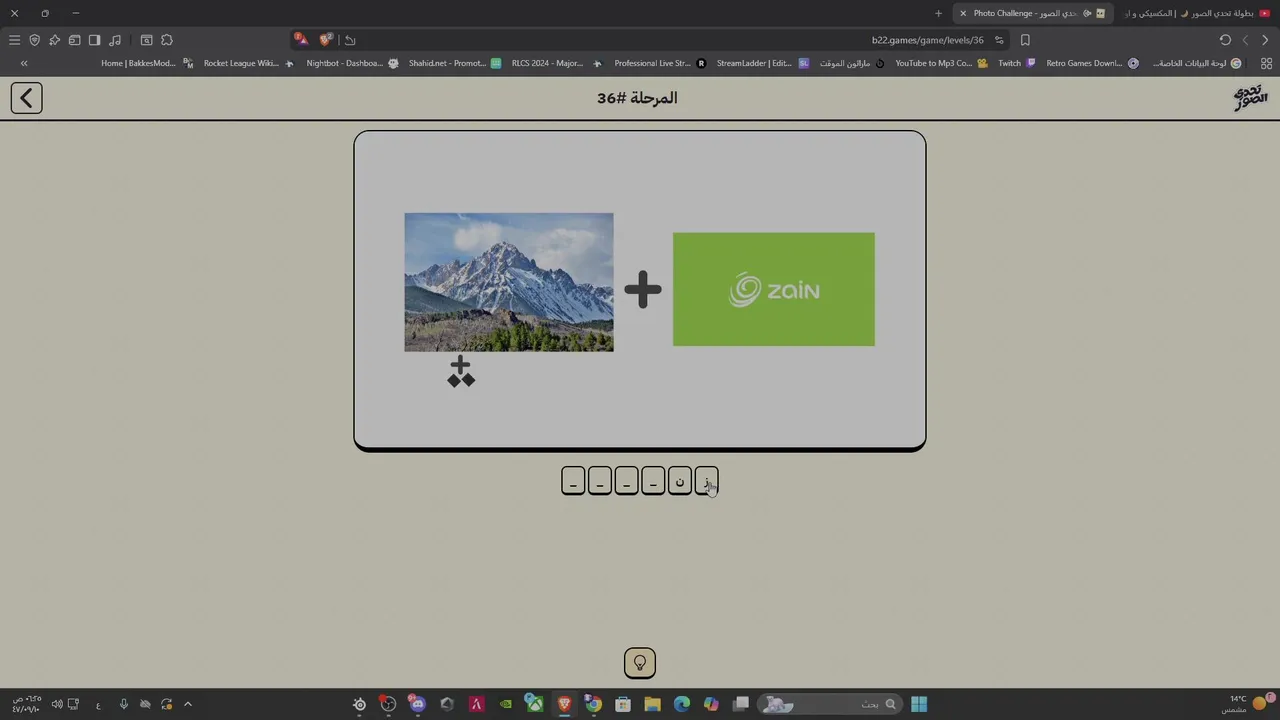Open Professional Live Stream bookmark
The height and width of the screenshot is (720, 1280).
tap(659, 63)
